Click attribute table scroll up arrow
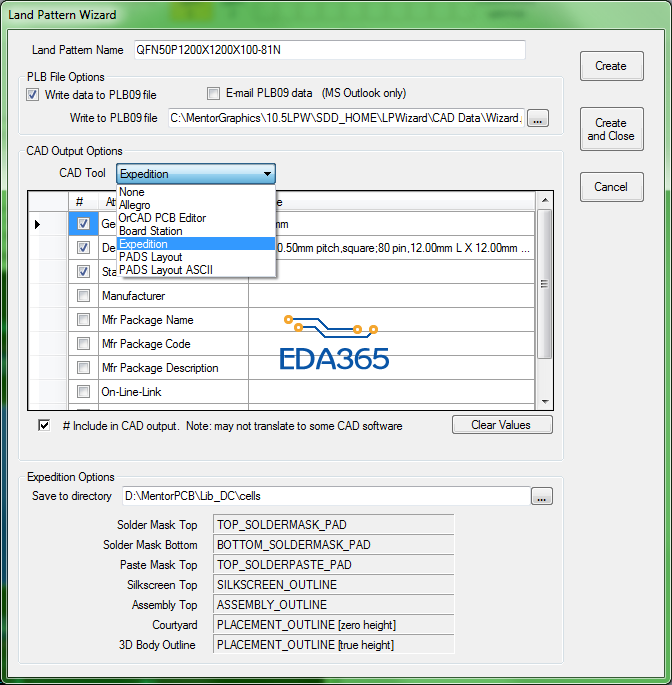 click(x=545, y=200)
